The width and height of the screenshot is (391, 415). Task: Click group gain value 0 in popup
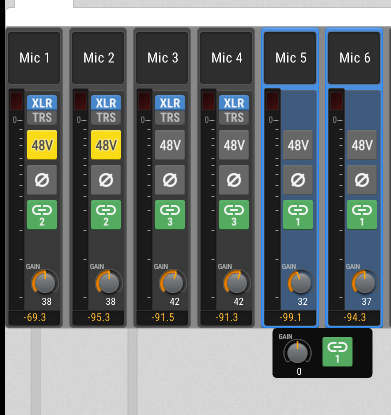point(299,372)
